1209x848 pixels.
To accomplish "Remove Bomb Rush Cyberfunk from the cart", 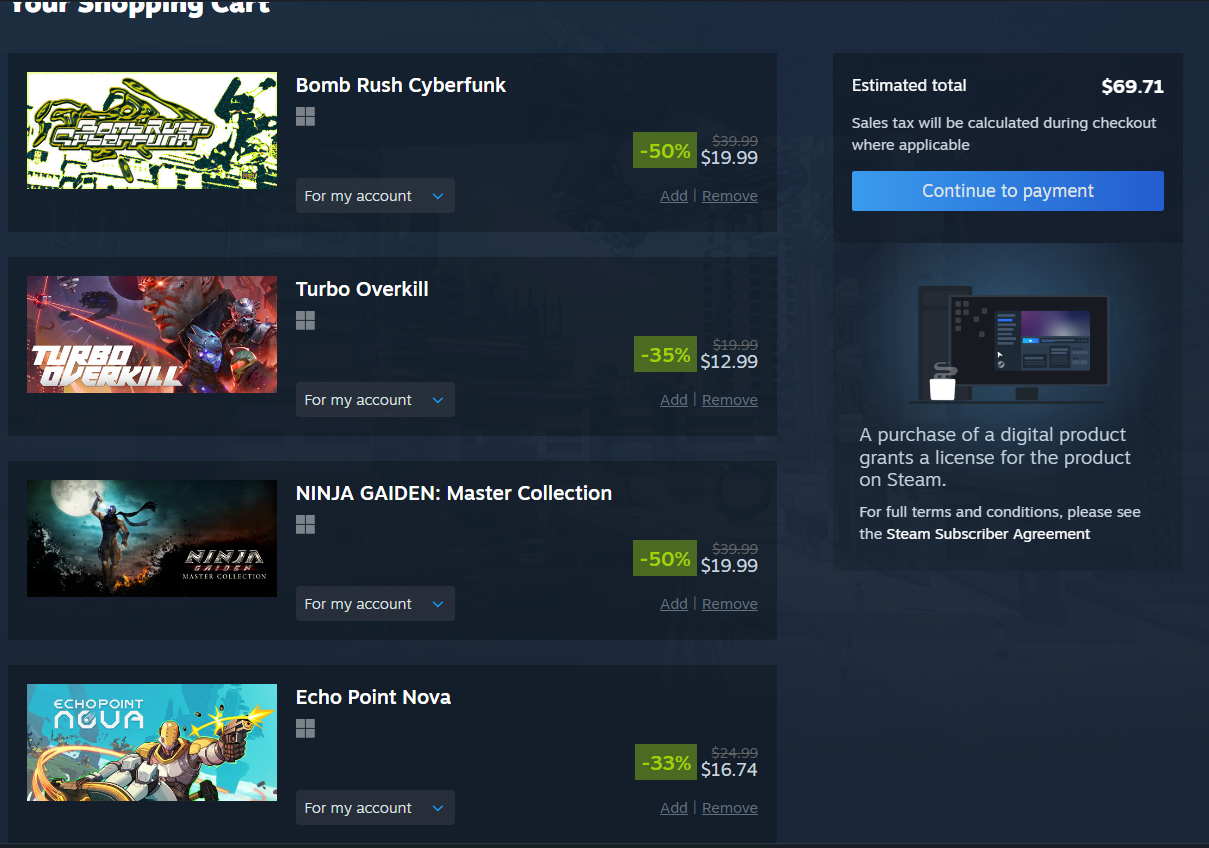I will [x=730, y=196].
